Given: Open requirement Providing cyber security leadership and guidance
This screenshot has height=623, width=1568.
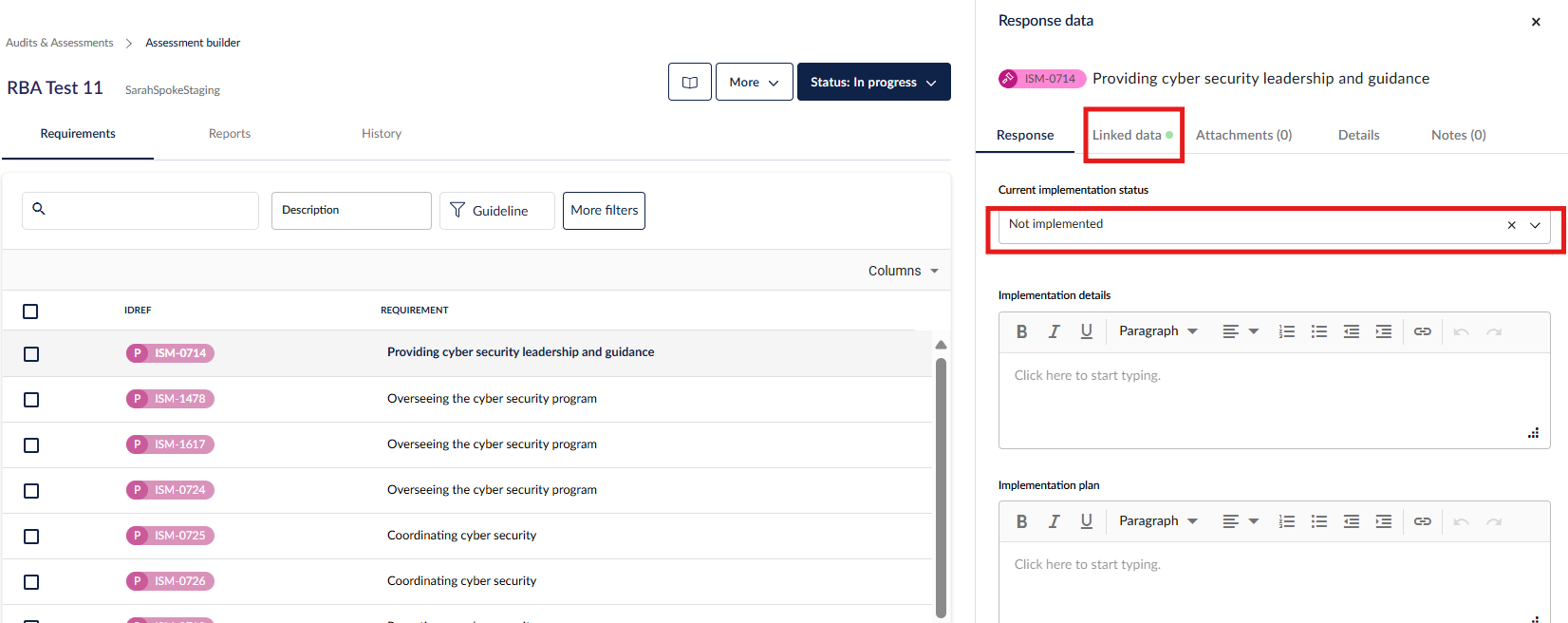Looking at the screenshot, I should click(x=521, y=352).
